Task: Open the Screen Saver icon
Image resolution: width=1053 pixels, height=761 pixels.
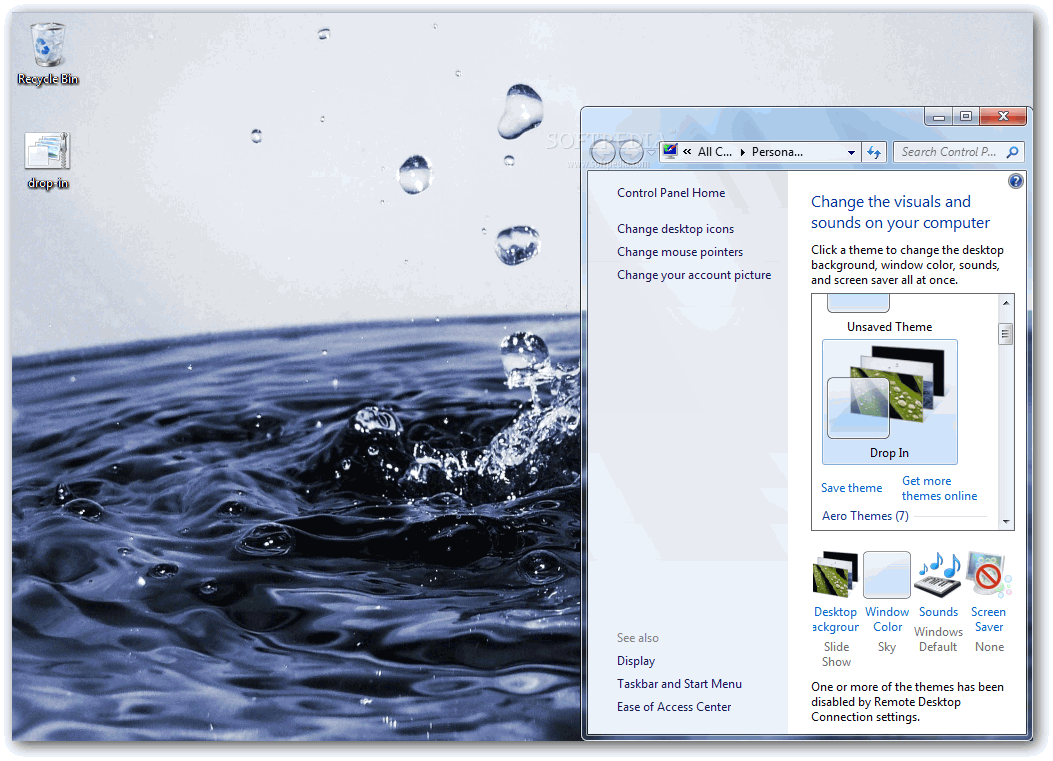Action: pyautogui.click(x=989, y=574)
